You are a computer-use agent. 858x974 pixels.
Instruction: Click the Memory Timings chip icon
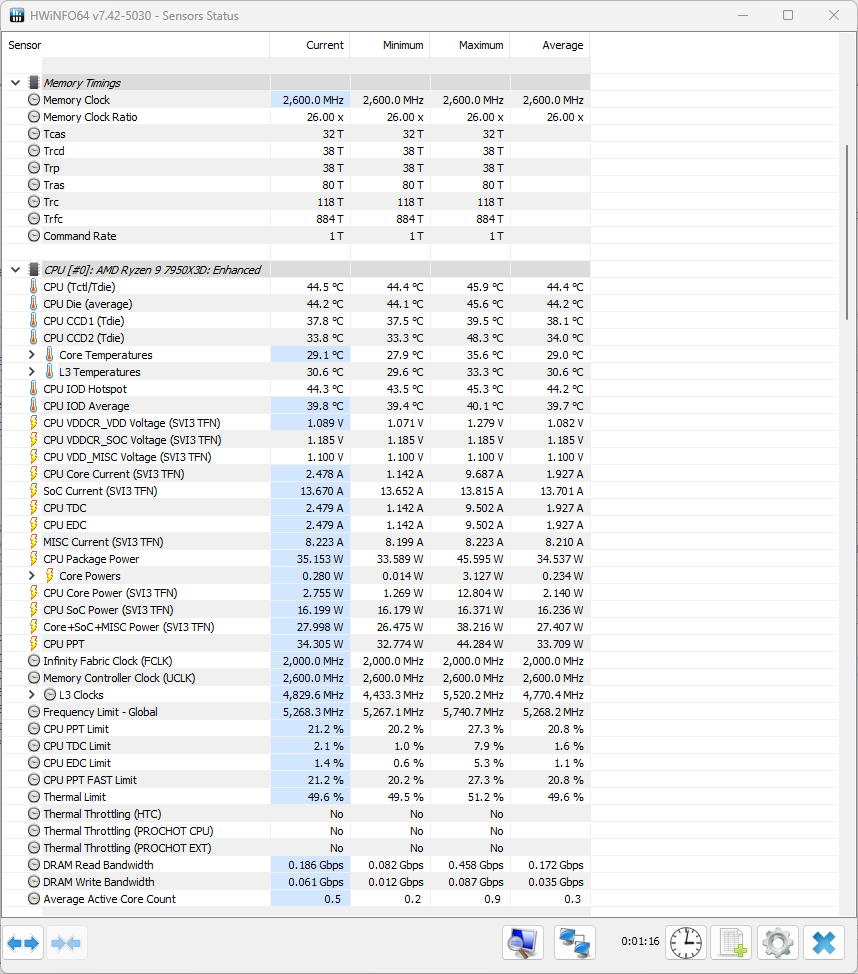(x=34, y=83)
